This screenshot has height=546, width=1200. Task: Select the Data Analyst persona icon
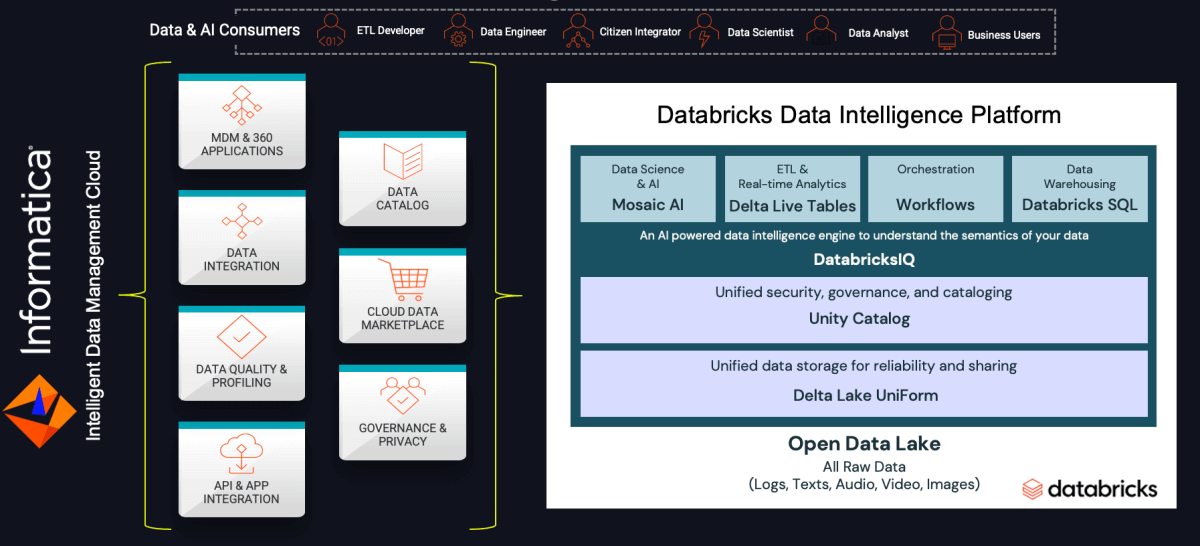click(822, 32)
